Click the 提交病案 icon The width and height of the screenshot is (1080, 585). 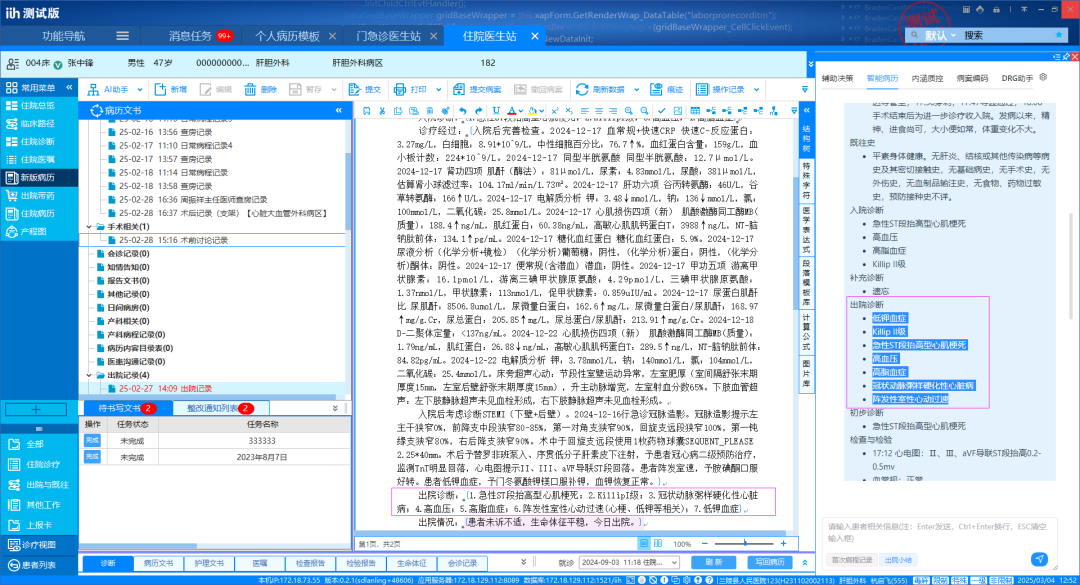(459, 90)
